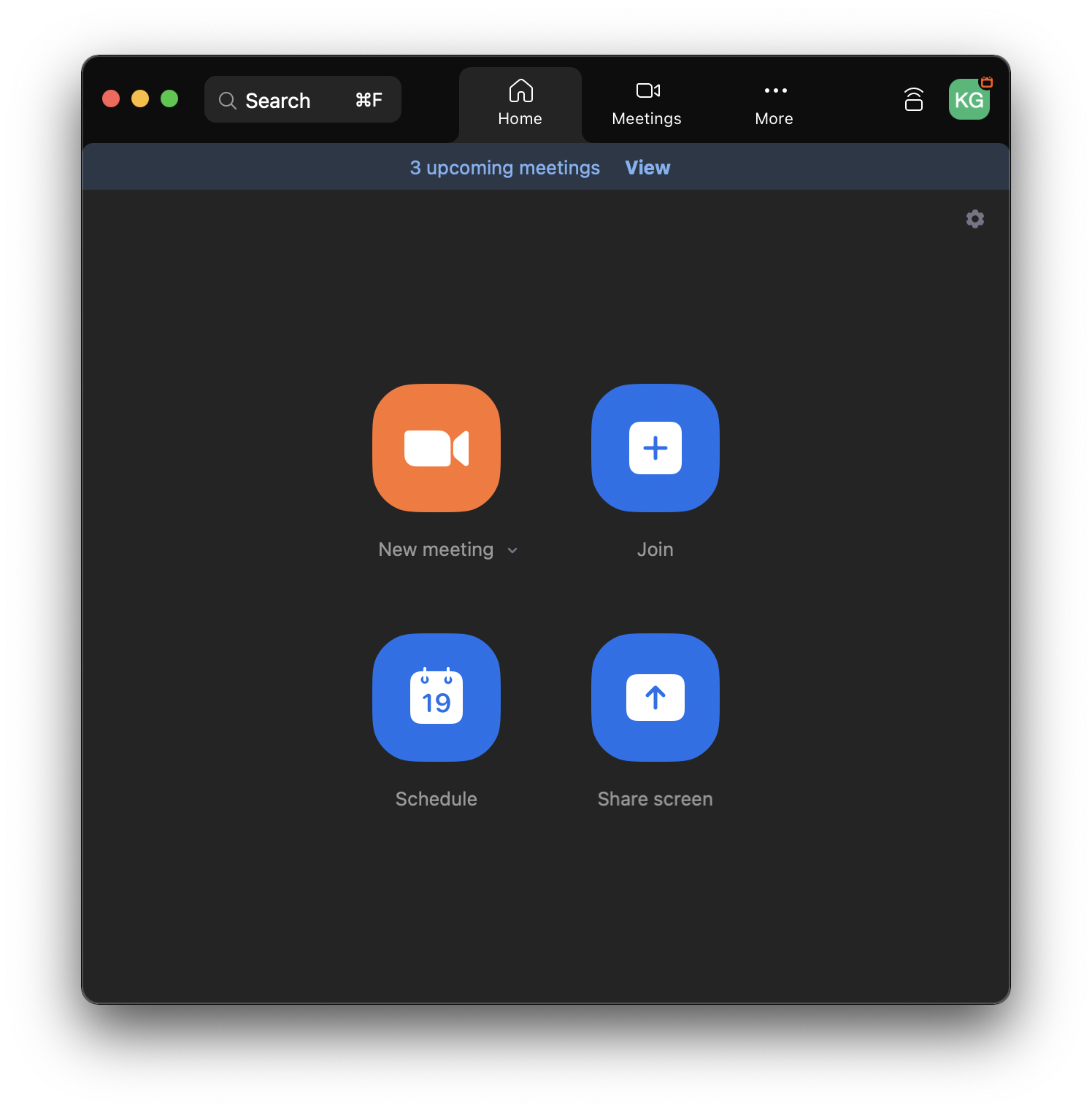Click the View link in the banner
This screenshot has height=1112, width=1092.
(x=647, y=168)
